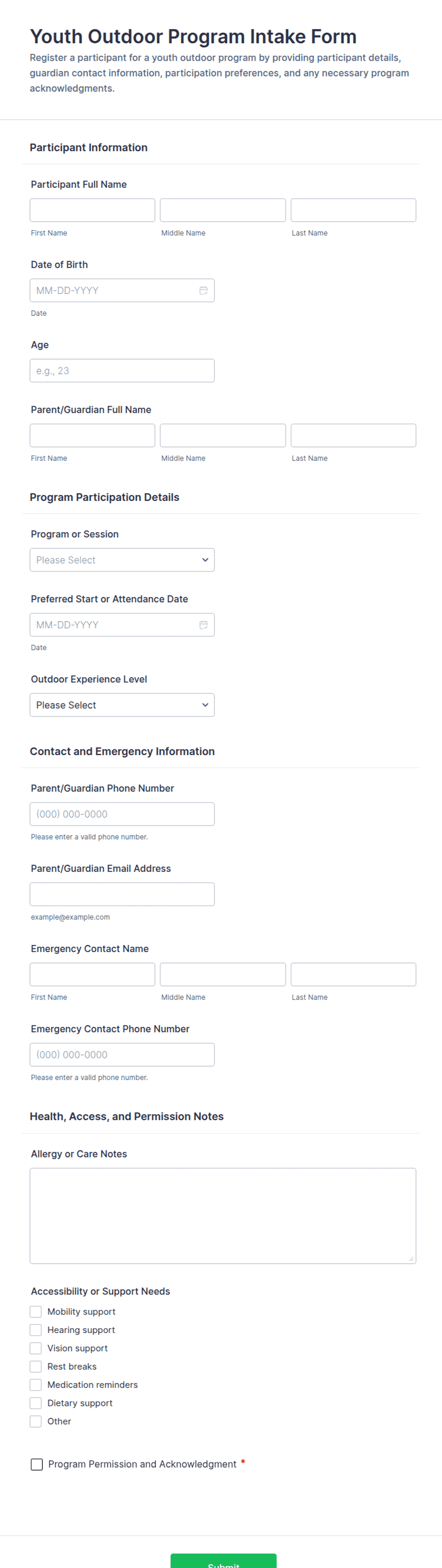Tick the Mobility support checkbox

coord(36,1311)
